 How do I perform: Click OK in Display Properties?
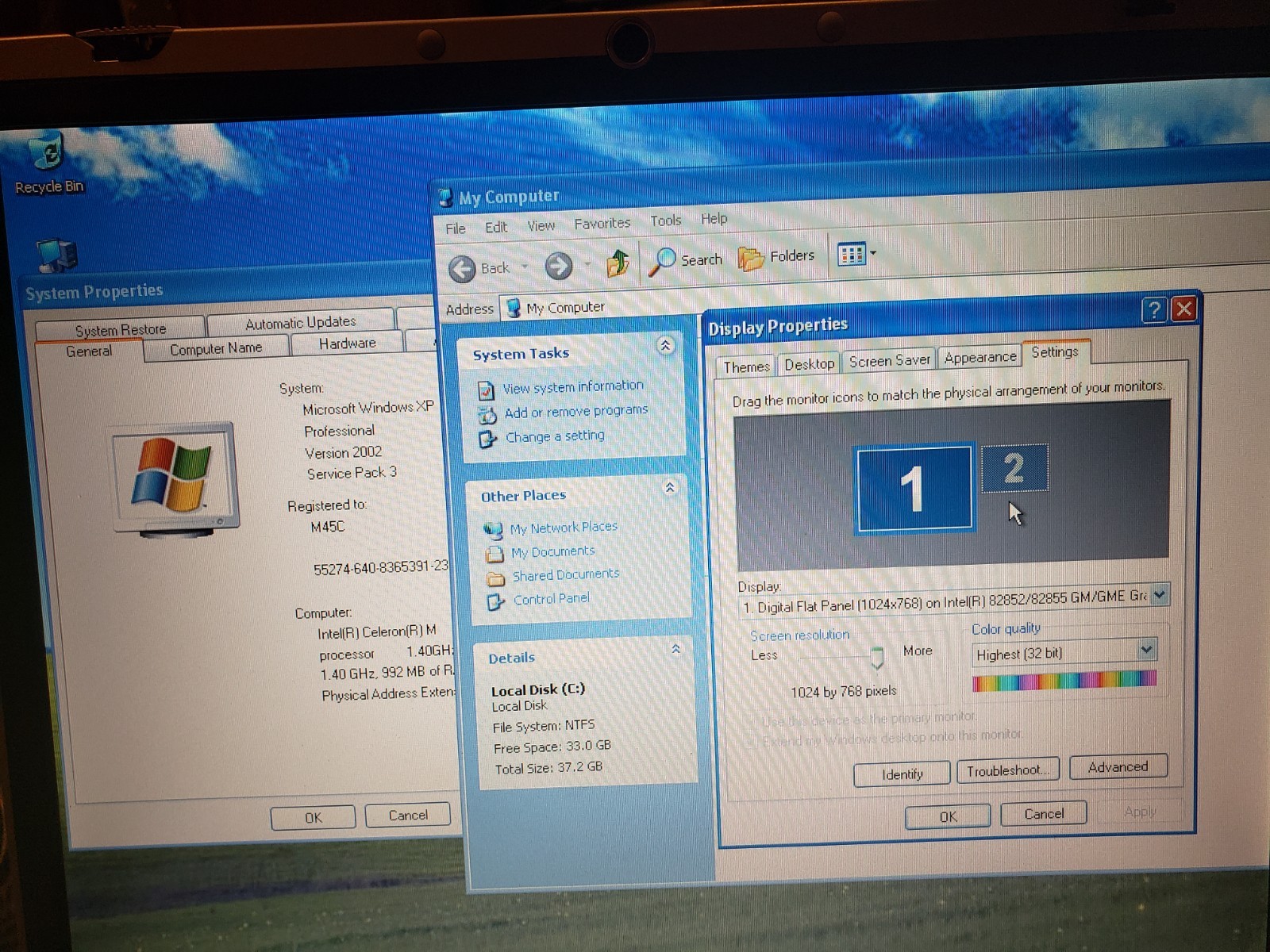(948, 816)
